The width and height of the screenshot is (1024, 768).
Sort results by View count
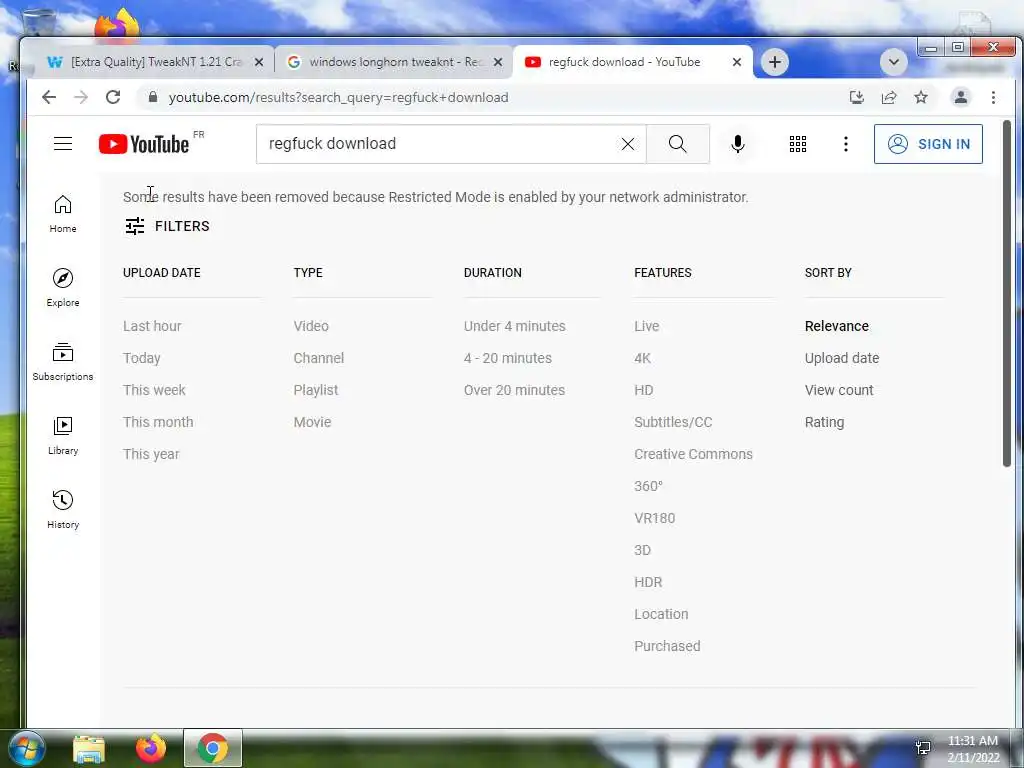coord(839,390)
